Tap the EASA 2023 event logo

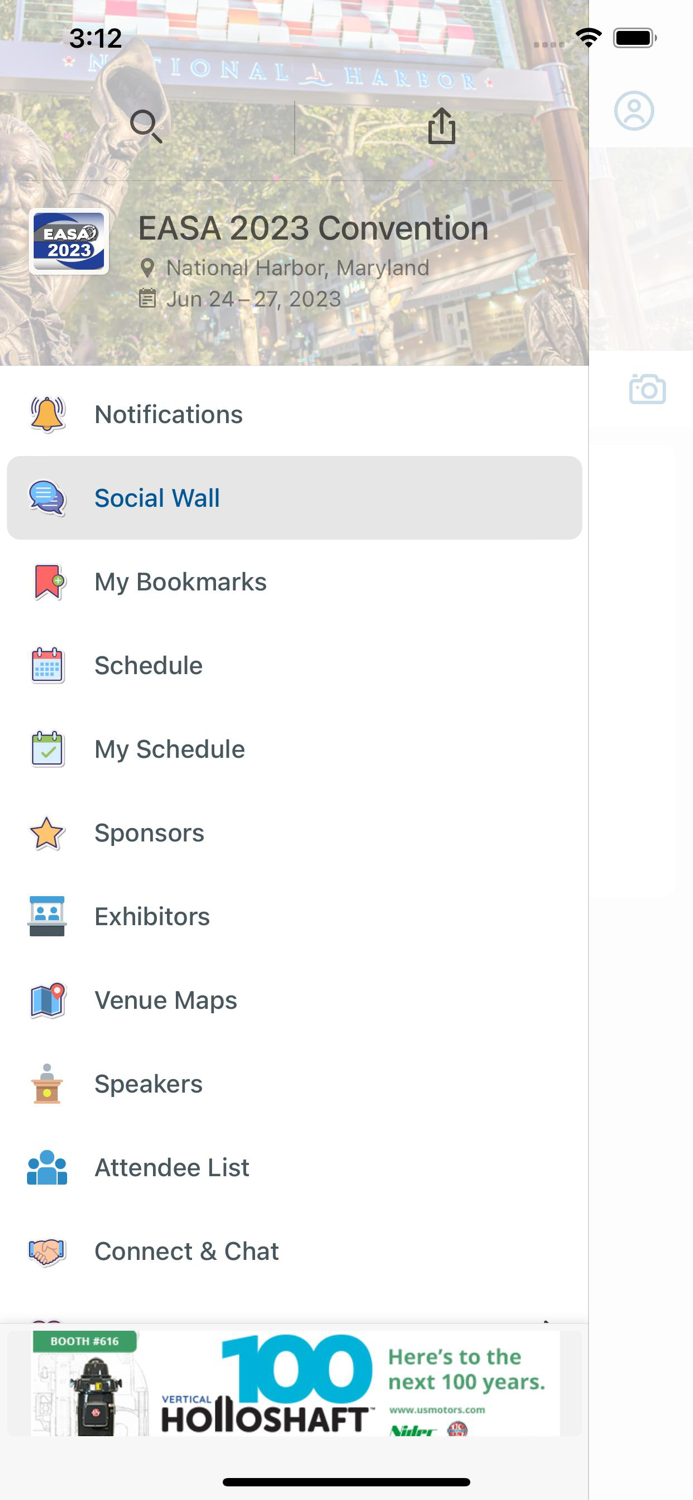tap(69, 241)
